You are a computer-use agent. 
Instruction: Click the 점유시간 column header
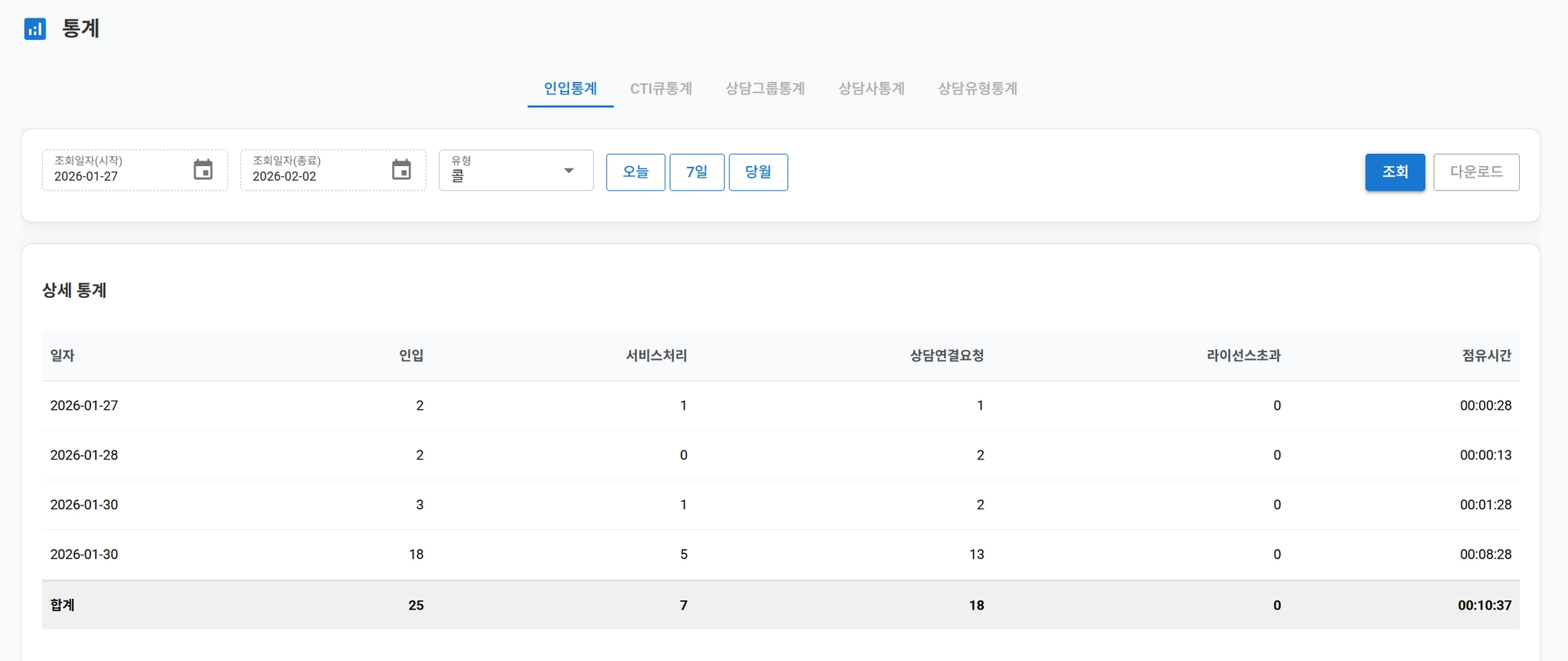(1486, 356)
